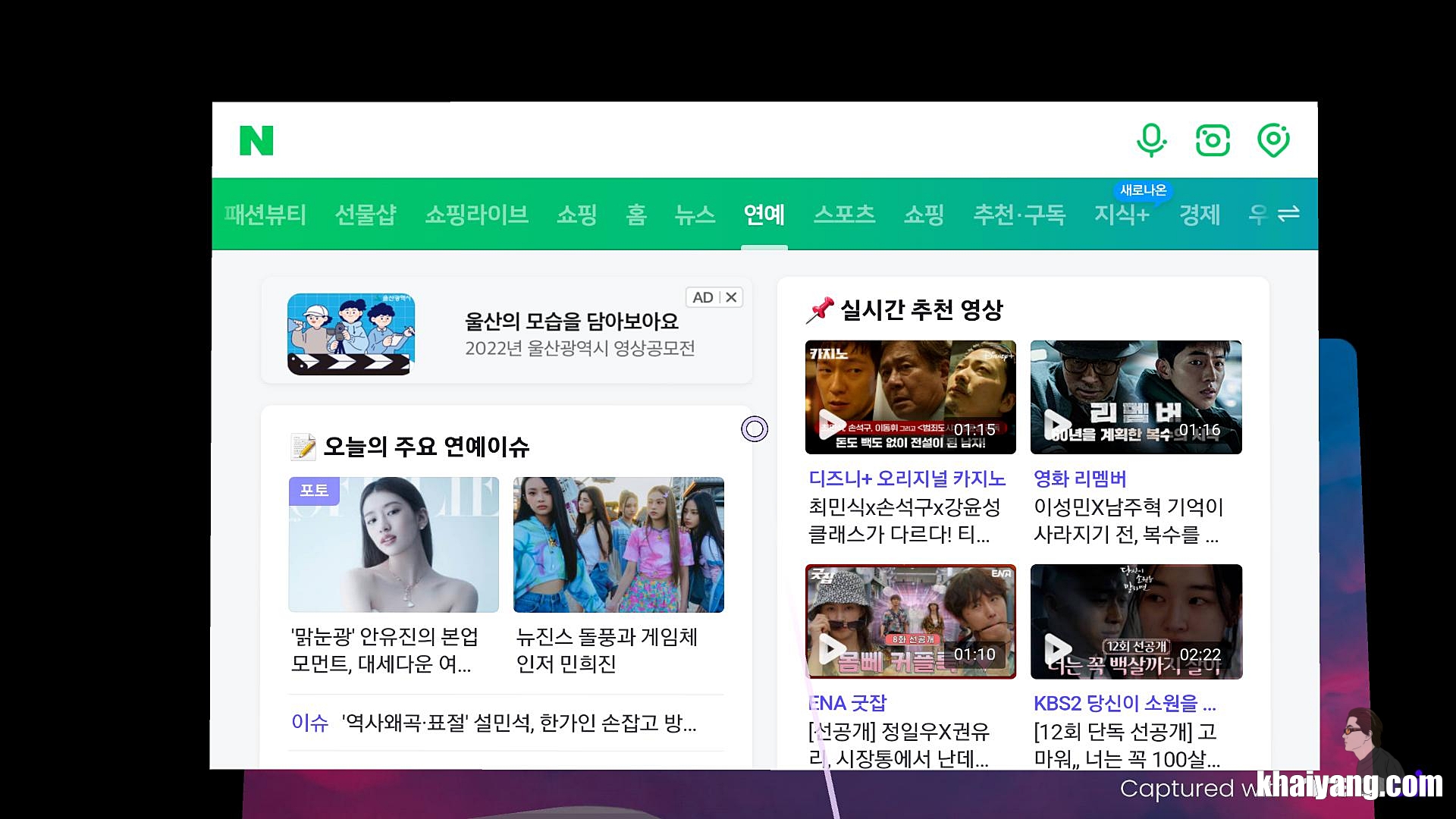Switch to the 뉴스 tab
This screenshot has height=819, width=1456.
pyautogui.click(x=695, y=215)
